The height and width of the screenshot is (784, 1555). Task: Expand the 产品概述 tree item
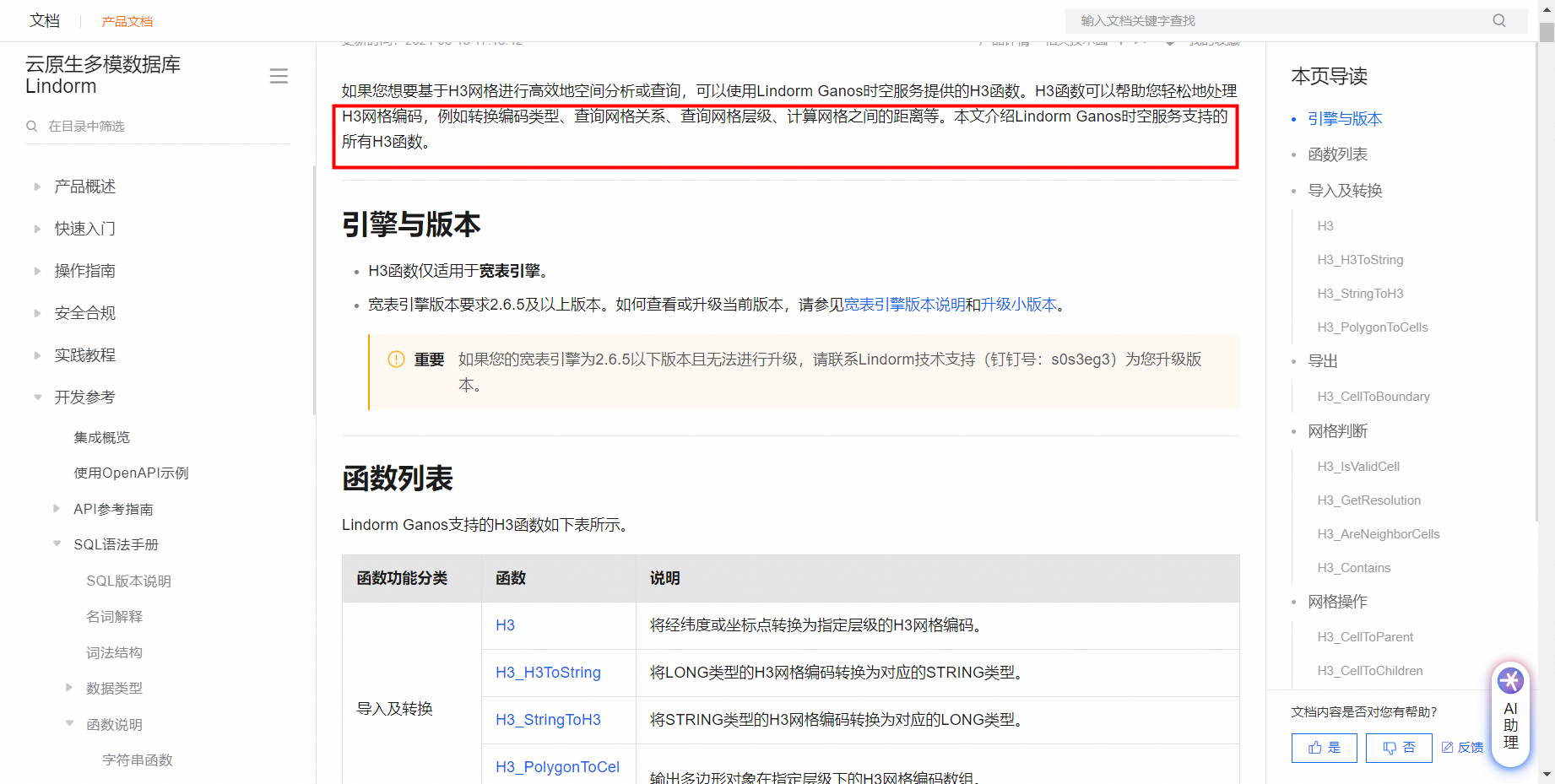point(37,187)
